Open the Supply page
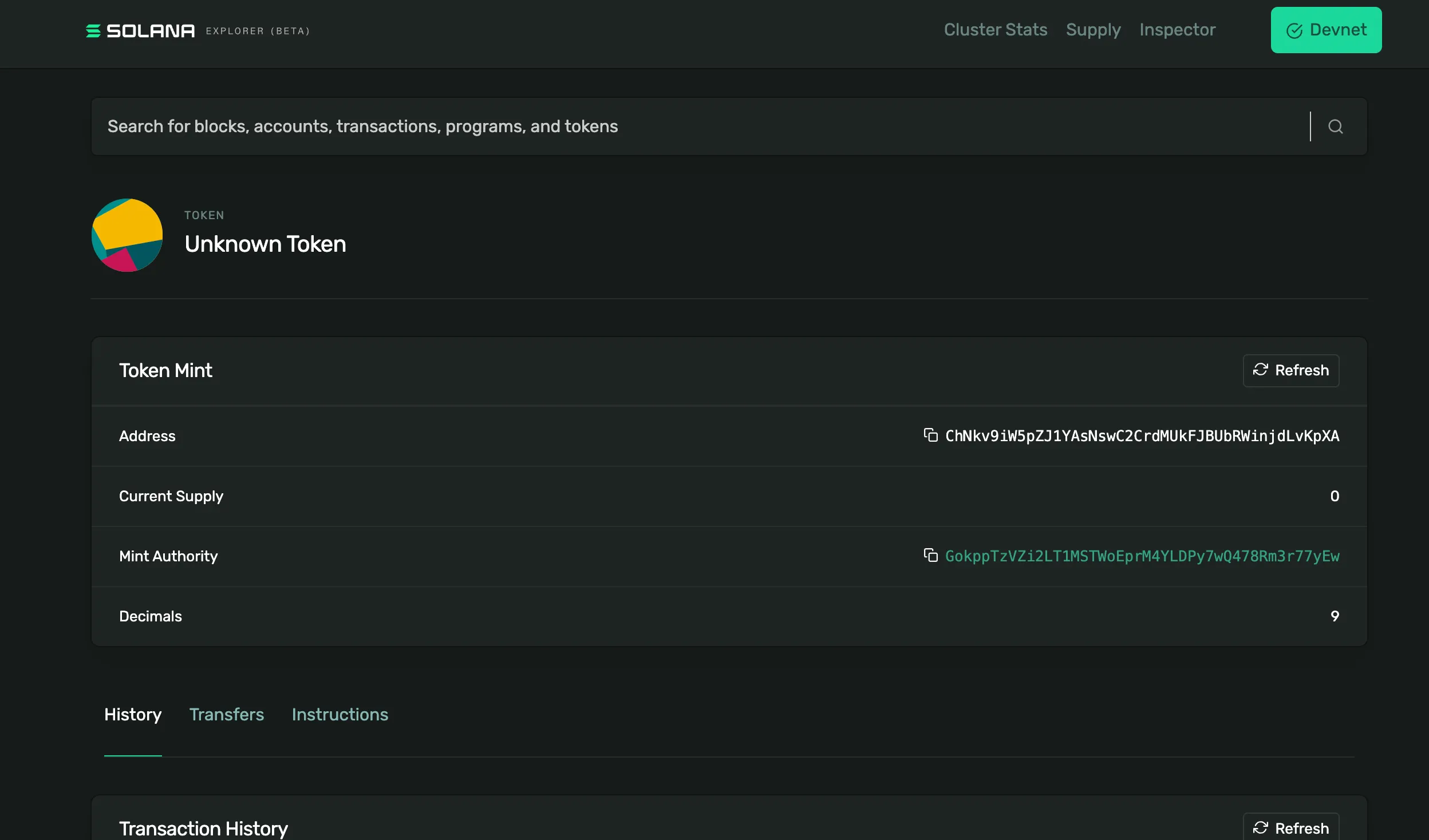The height and width of the screenshot is (840, 1429). click(x=1093, y=30)
